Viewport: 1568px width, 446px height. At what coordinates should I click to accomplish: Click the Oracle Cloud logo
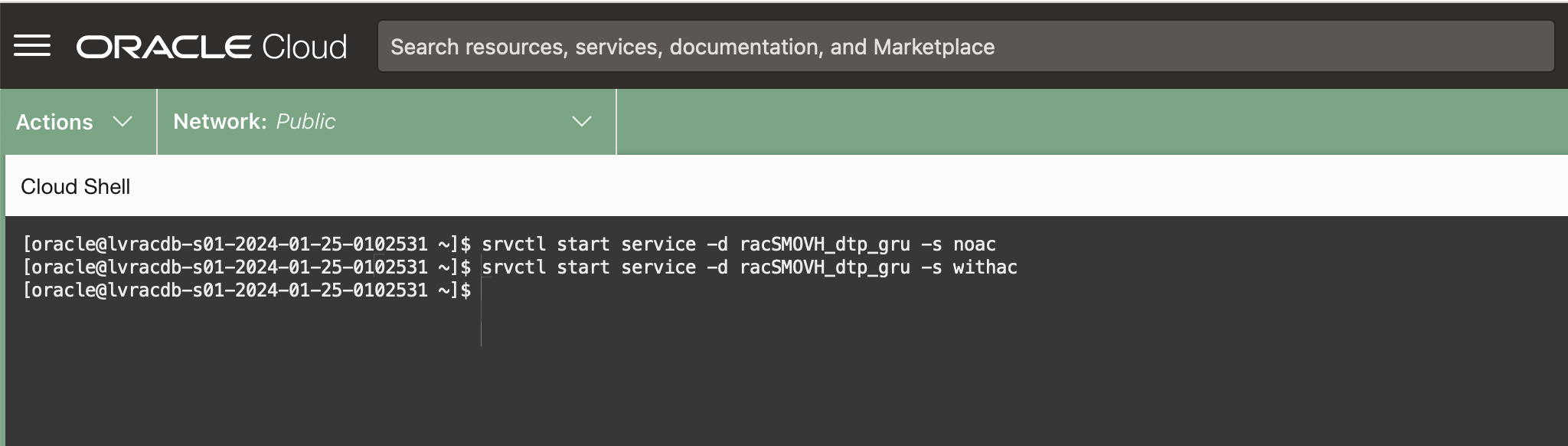point(211,47)
